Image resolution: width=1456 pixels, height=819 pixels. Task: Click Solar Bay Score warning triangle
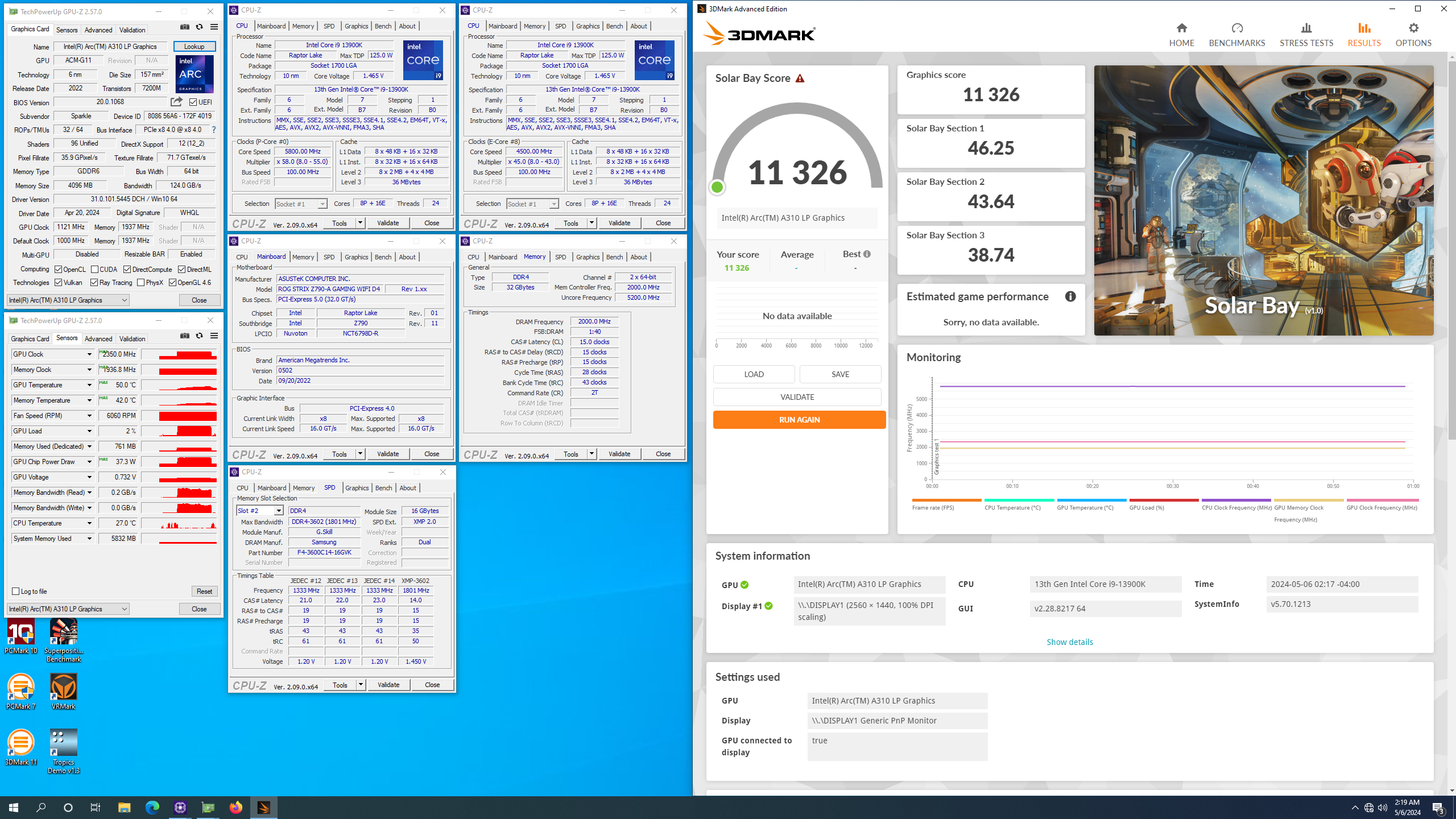point(800,78)
